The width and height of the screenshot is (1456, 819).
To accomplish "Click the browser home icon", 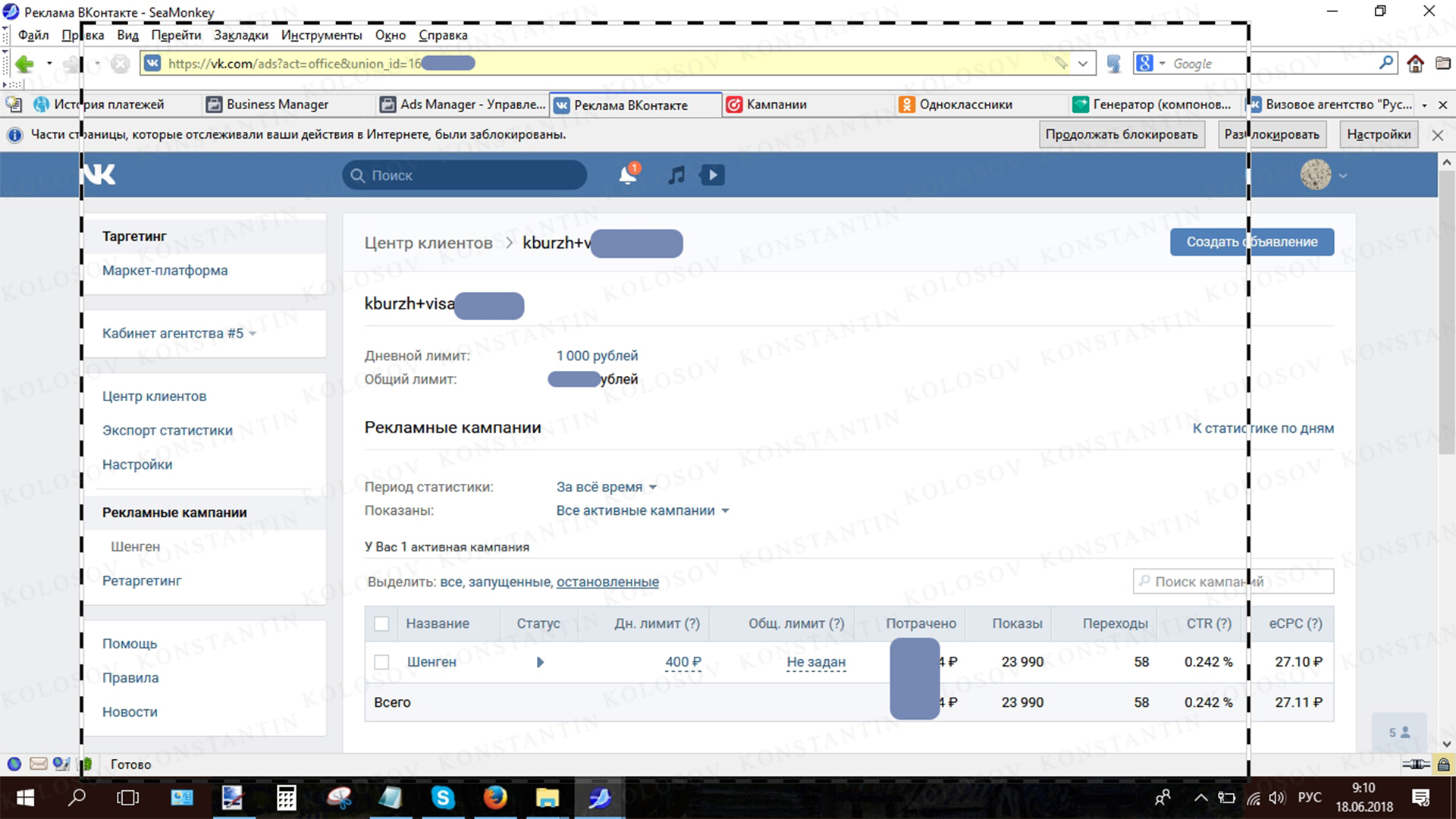I will tap(1415, 64).
